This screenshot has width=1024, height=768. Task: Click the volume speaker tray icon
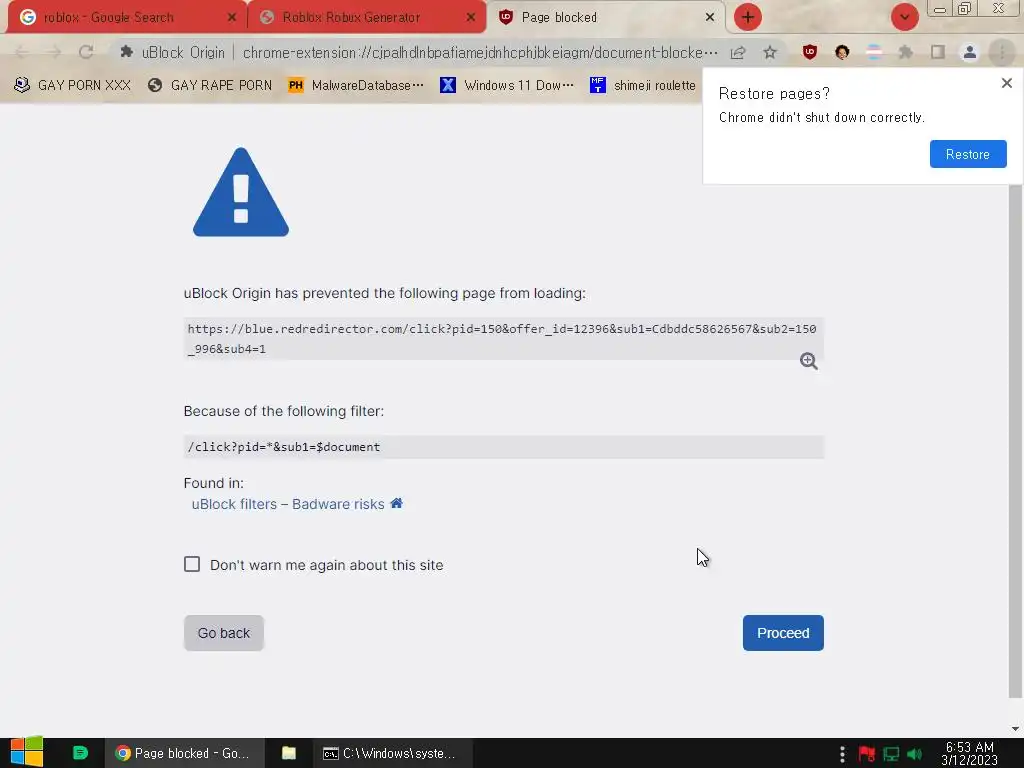coord(915,754)
